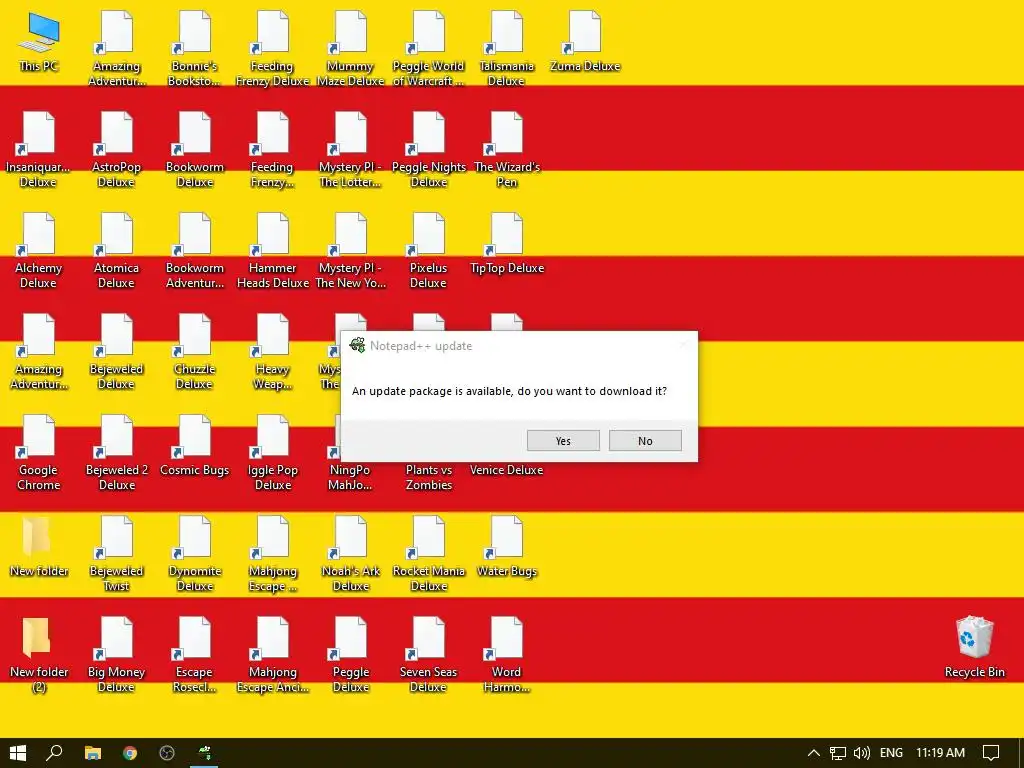Show hidden system tray icons
This screenshot has height=768, width=1024.
[814, 753]
